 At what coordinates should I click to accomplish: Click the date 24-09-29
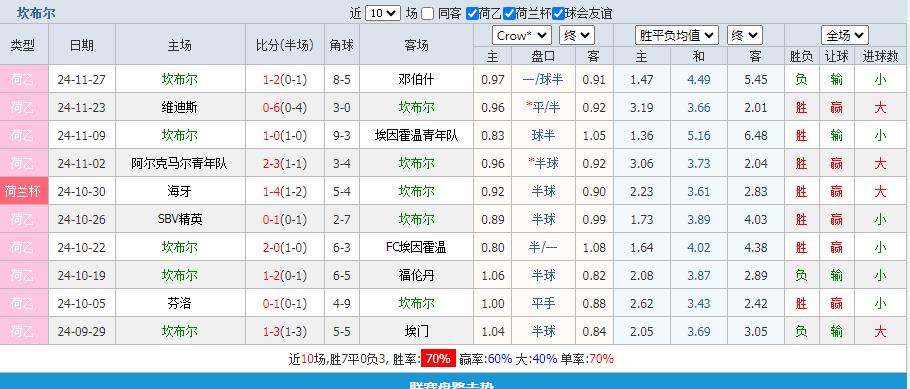click(x=82, y=332)
